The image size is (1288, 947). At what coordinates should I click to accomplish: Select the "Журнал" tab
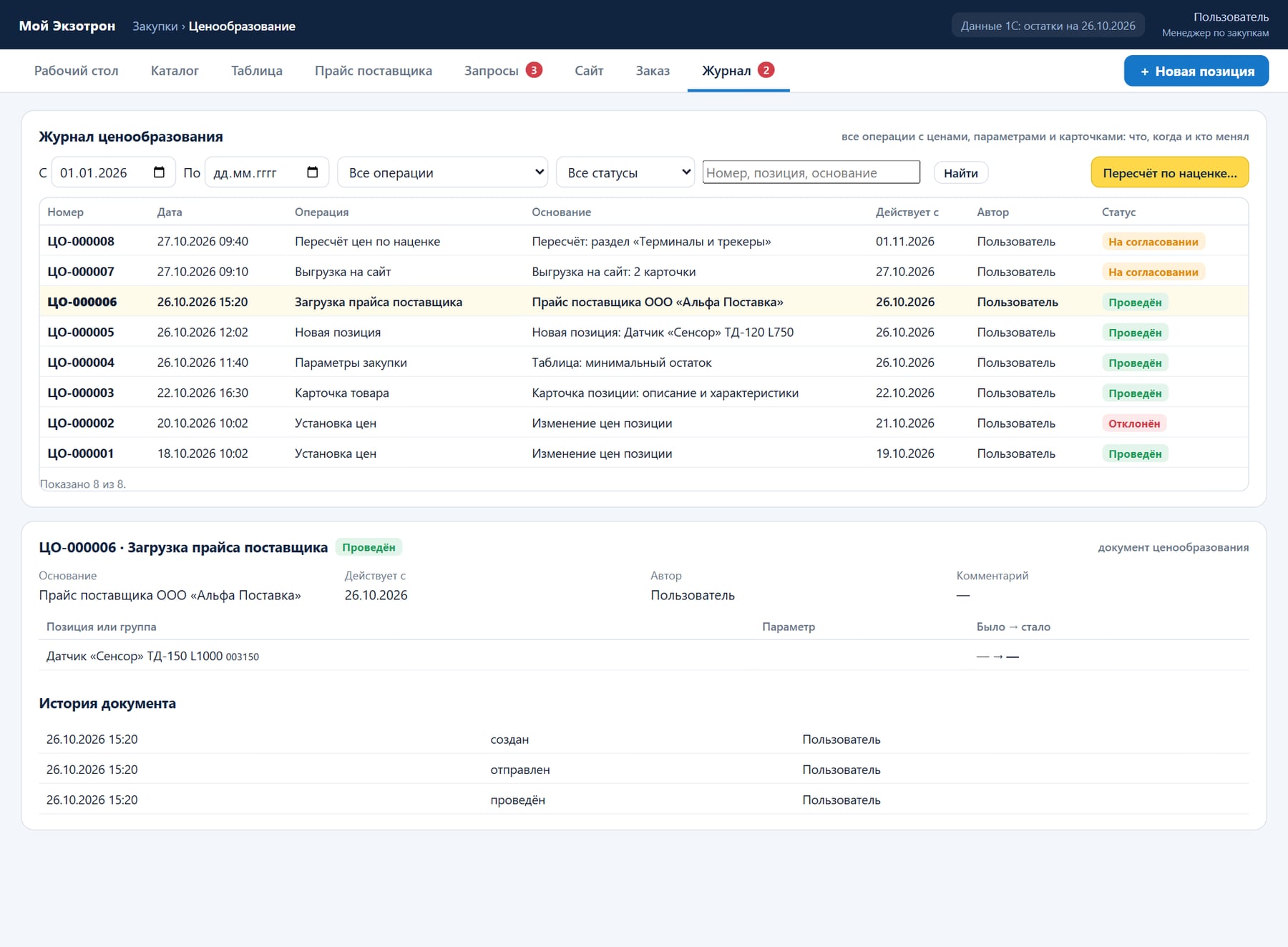738,71
